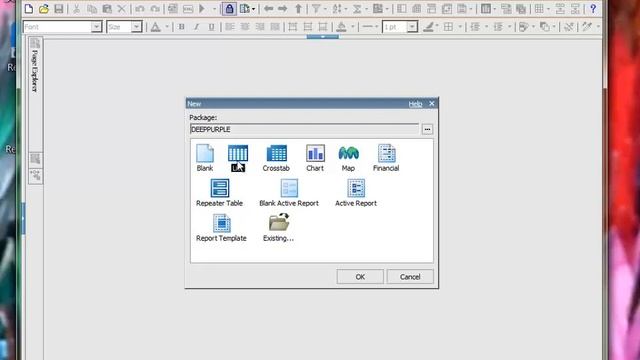Click the Undo toolbar icon
640x360 pixels.
point(140,9)
